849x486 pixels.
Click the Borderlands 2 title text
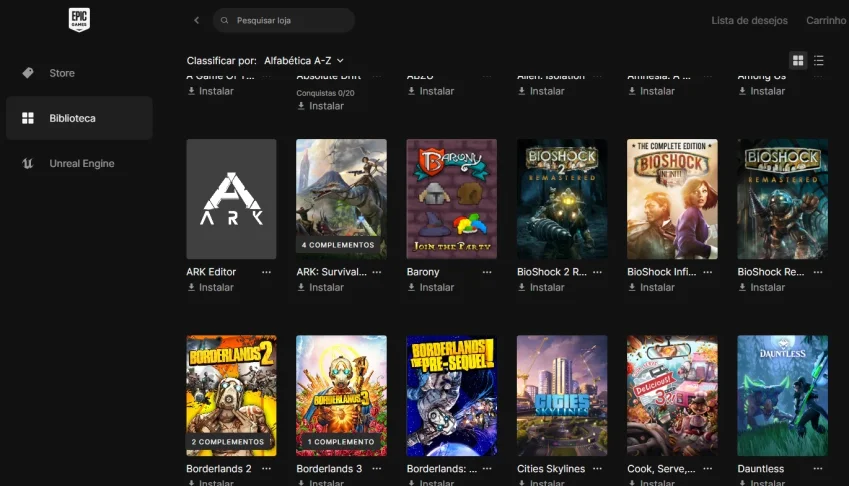(x=219, y=469)
